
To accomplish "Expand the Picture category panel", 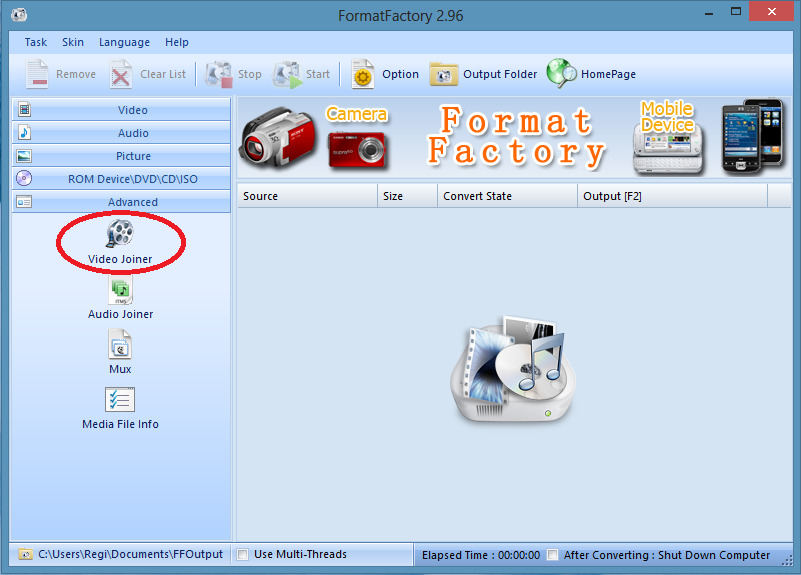I will coord(121,155).
